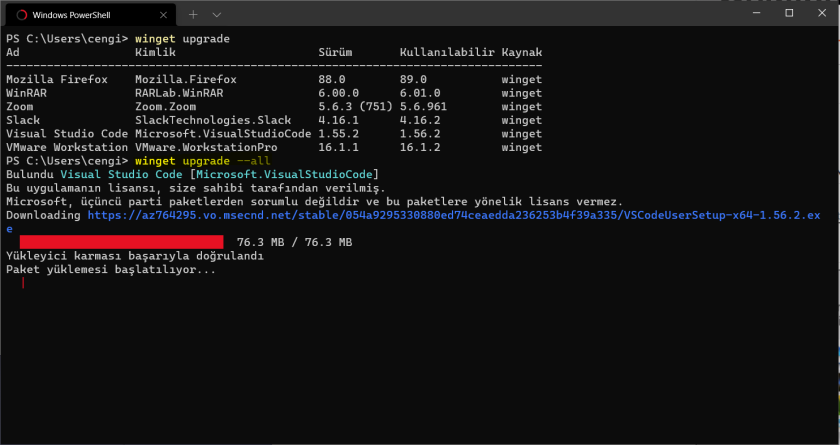Click the red download progress bar
The height and width of the screenshot is (445, 840).
pyautogui.click(x=121, y=242)
